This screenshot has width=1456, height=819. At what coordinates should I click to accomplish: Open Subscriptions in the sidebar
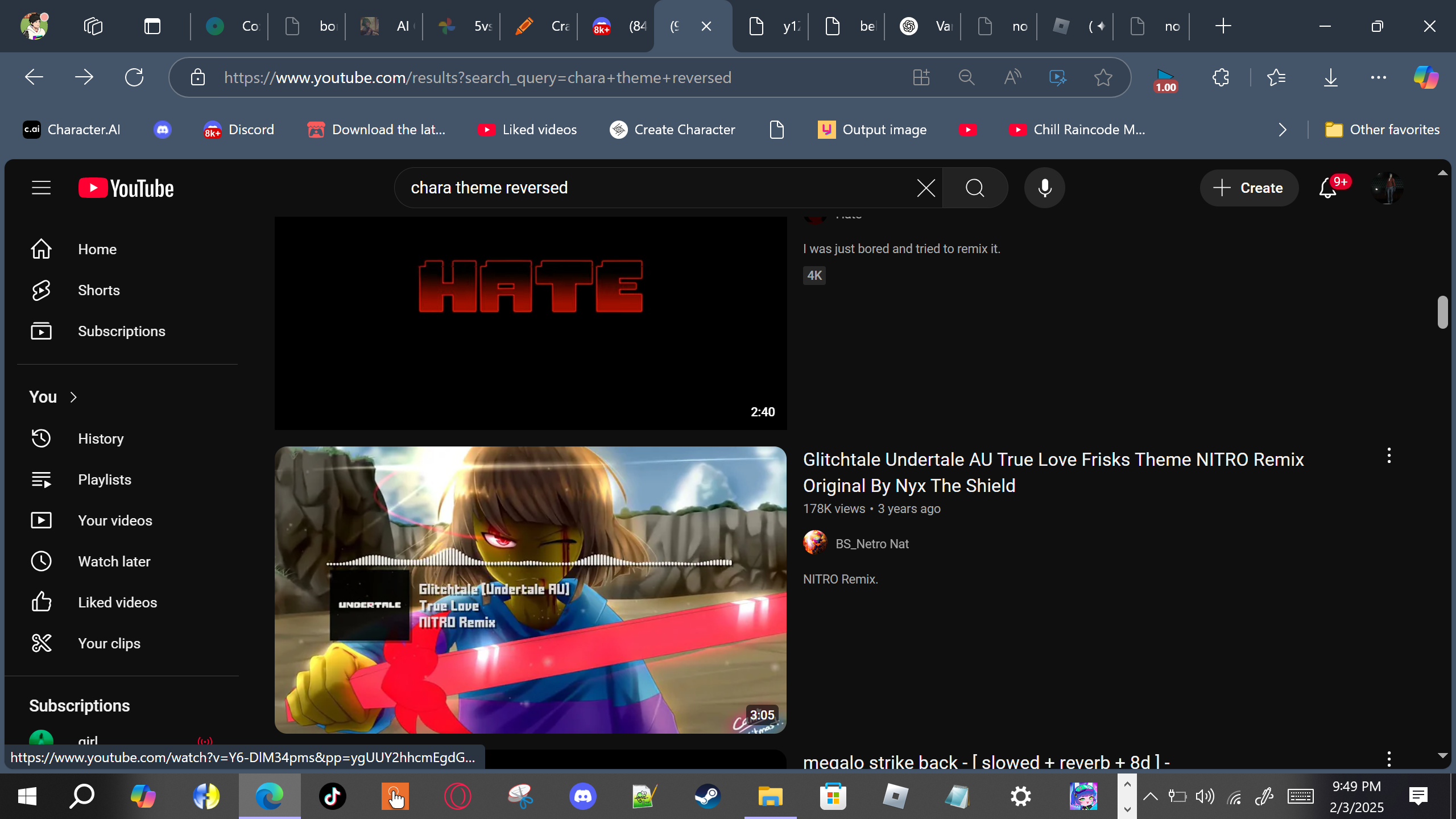(x=127, y=331)
